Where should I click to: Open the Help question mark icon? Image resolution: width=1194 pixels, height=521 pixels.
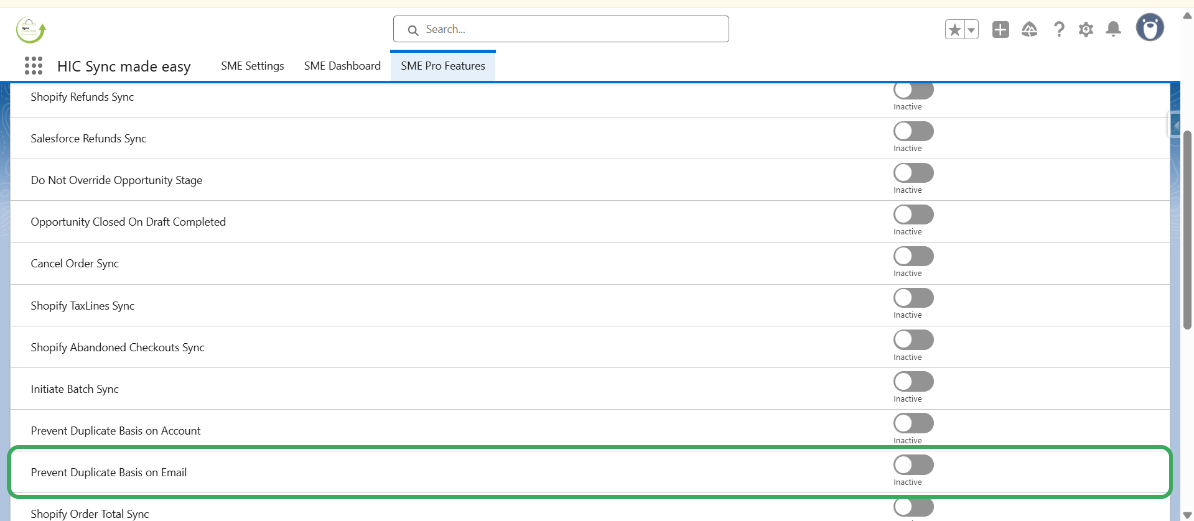tap(1059, 30)
